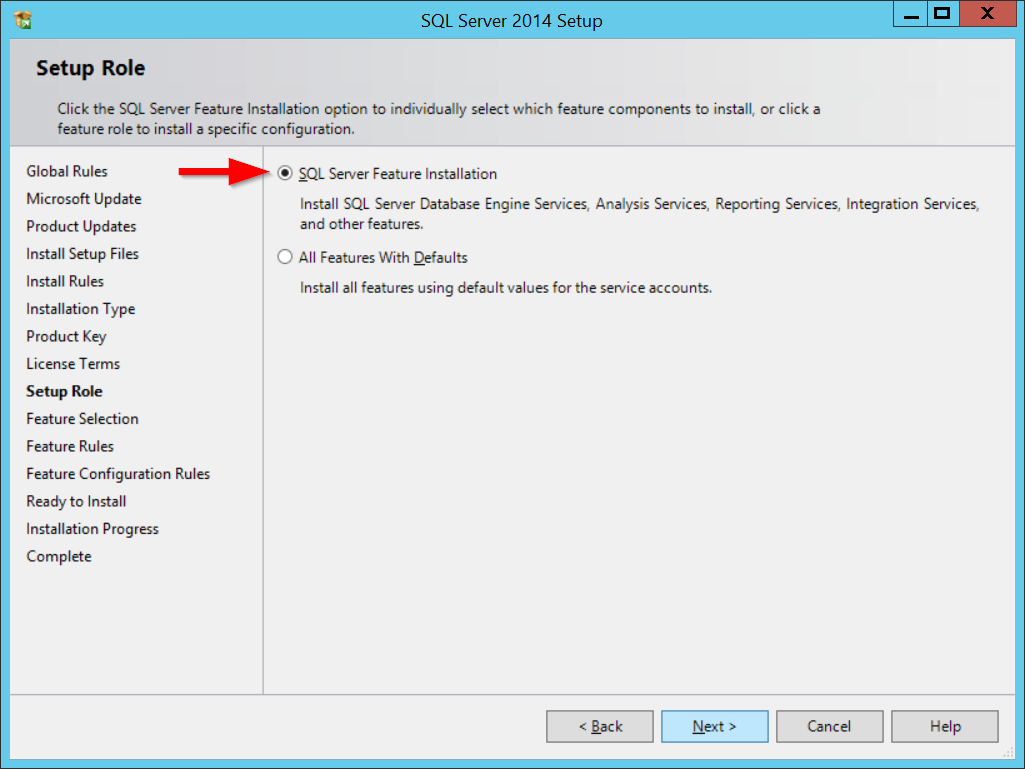
Task: Select Product Updates in sidebar
Action: pyautogui.click(x=81, y=227)
